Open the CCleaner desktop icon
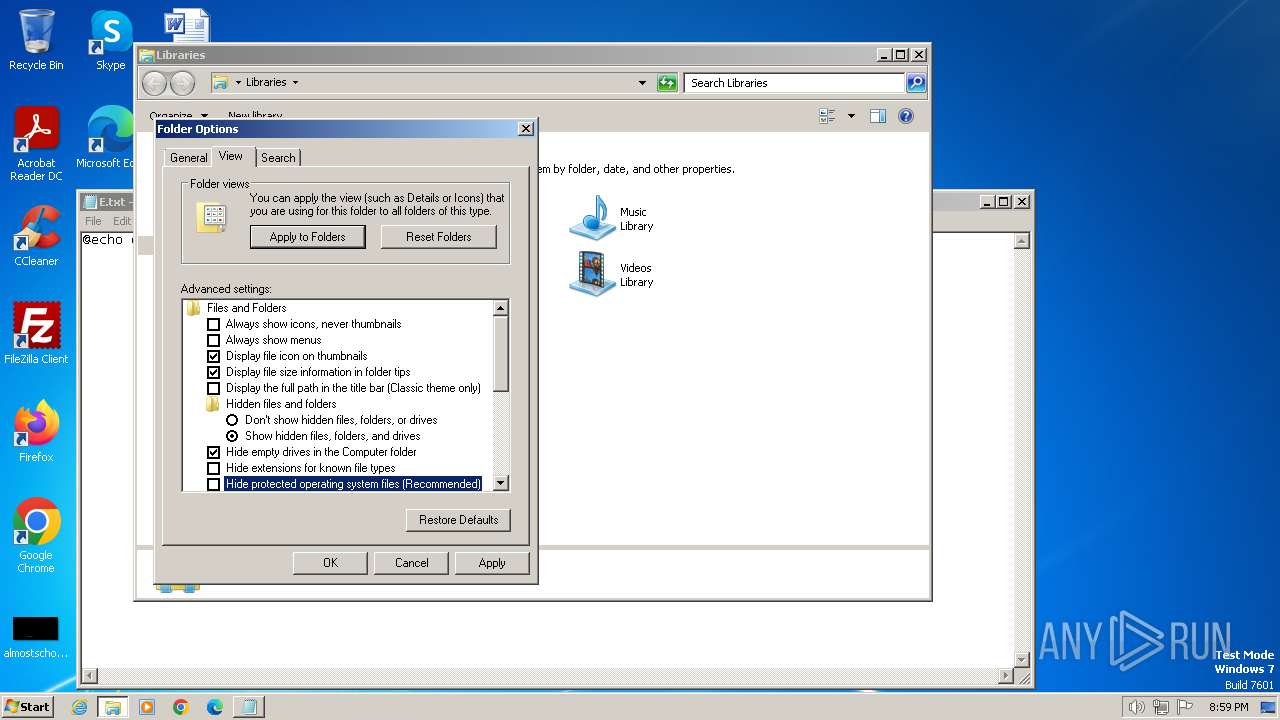 pos(36,236)
